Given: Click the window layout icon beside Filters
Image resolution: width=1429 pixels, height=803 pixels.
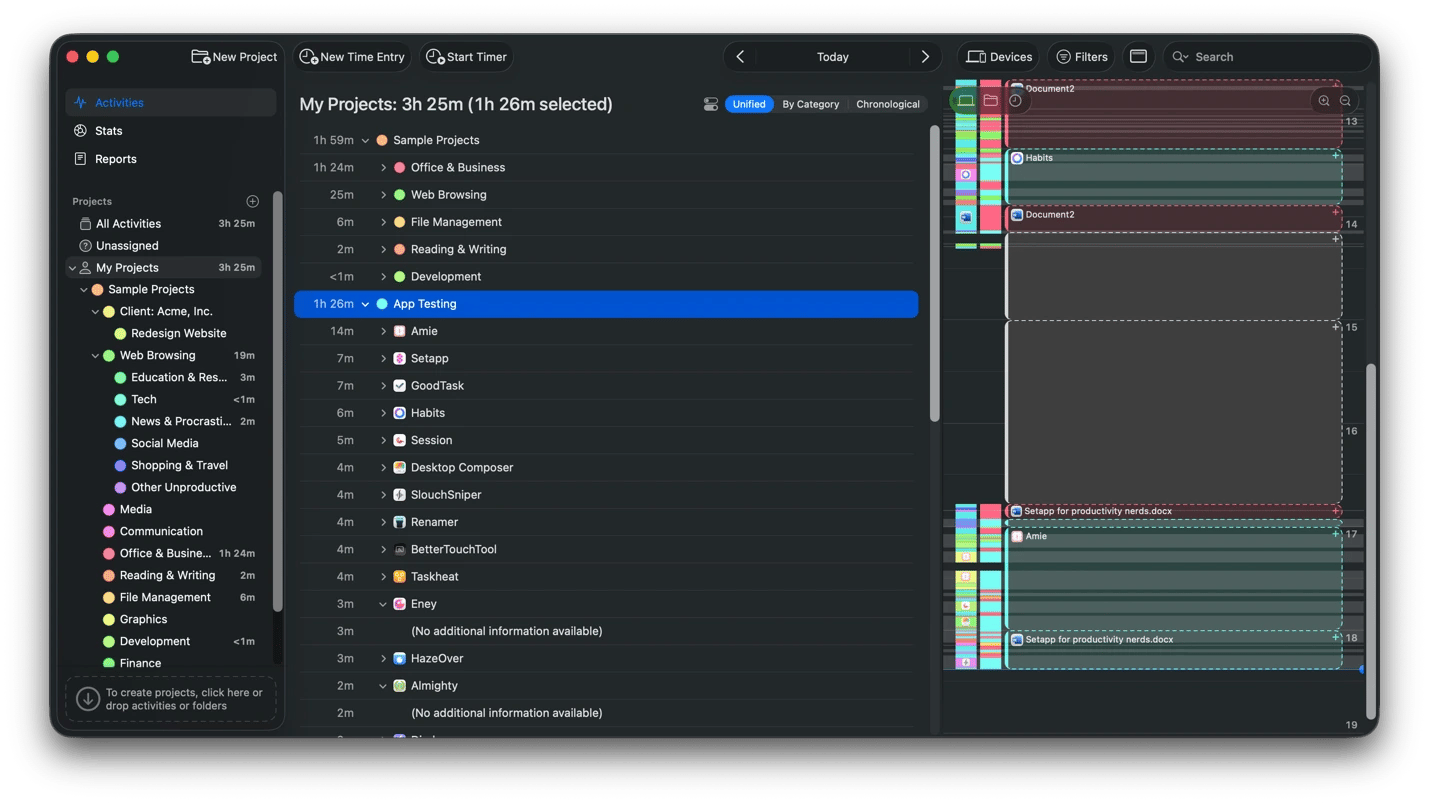Looking at the screenshot, I should click(1138, 57).
